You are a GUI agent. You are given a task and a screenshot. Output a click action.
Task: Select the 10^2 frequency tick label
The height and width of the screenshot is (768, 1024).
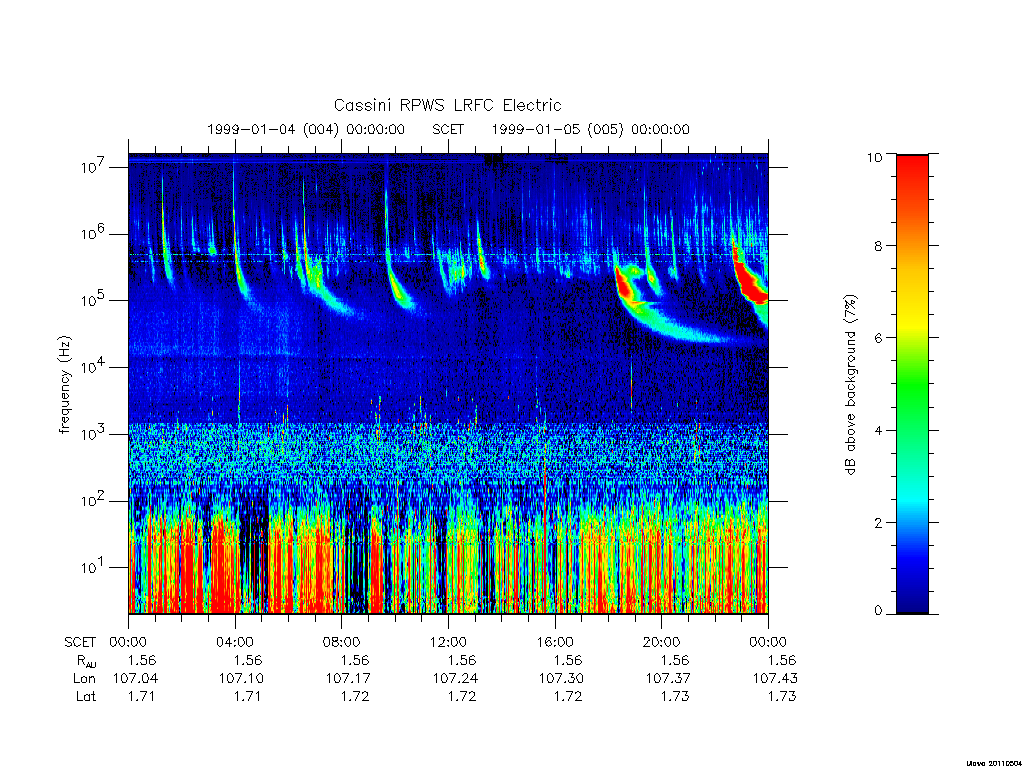(x=94, y=500)
